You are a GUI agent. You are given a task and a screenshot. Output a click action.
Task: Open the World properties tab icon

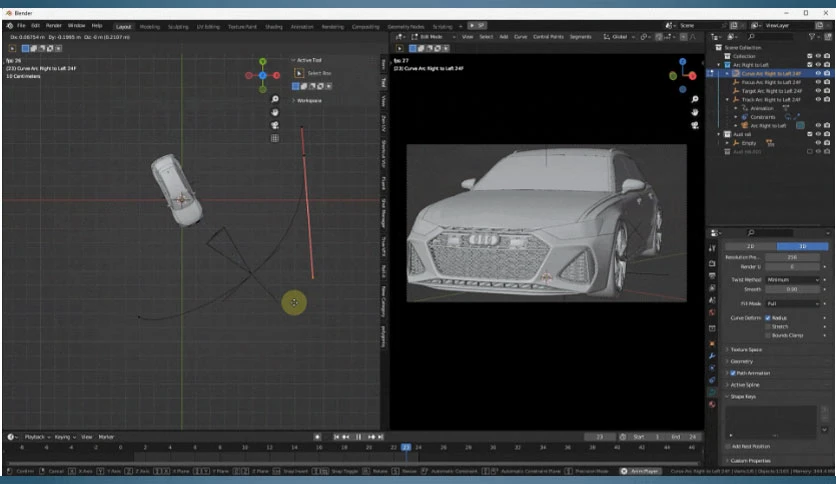(712, 312)
